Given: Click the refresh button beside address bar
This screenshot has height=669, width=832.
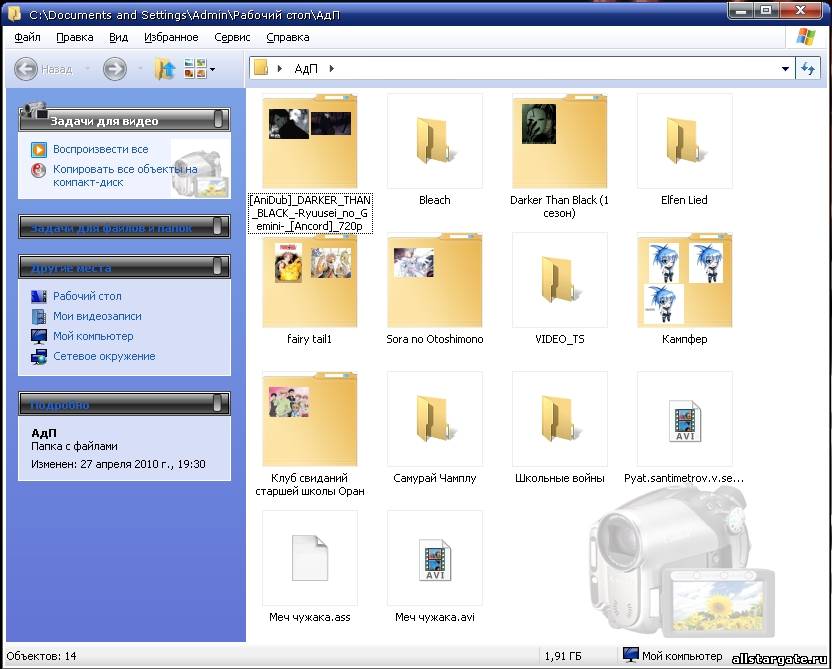Looking at the screenshot, I should (808, 69).
